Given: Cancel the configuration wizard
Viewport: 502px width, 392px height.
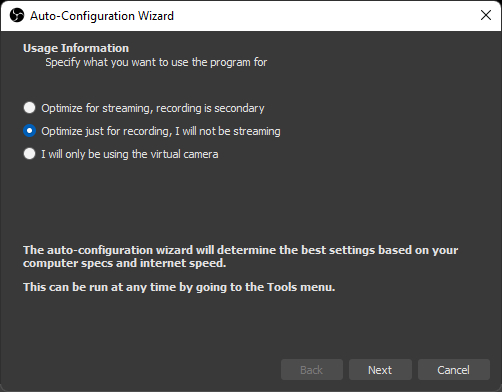Looking at the screenshot, I should (454, 370).
